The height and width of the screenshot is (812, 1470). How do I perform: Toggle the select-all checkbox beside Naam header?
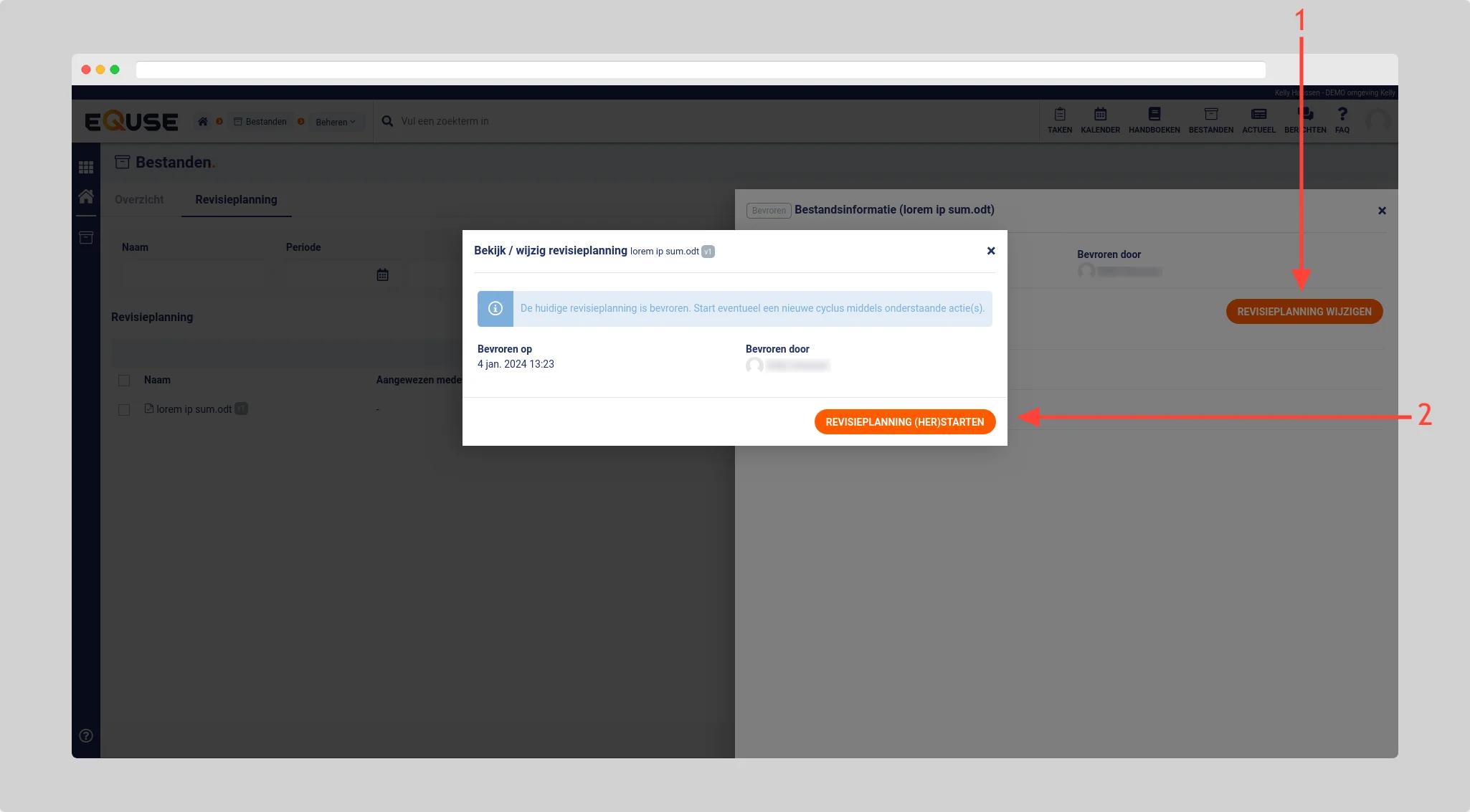pyautogui.click(x=124, y=381)
